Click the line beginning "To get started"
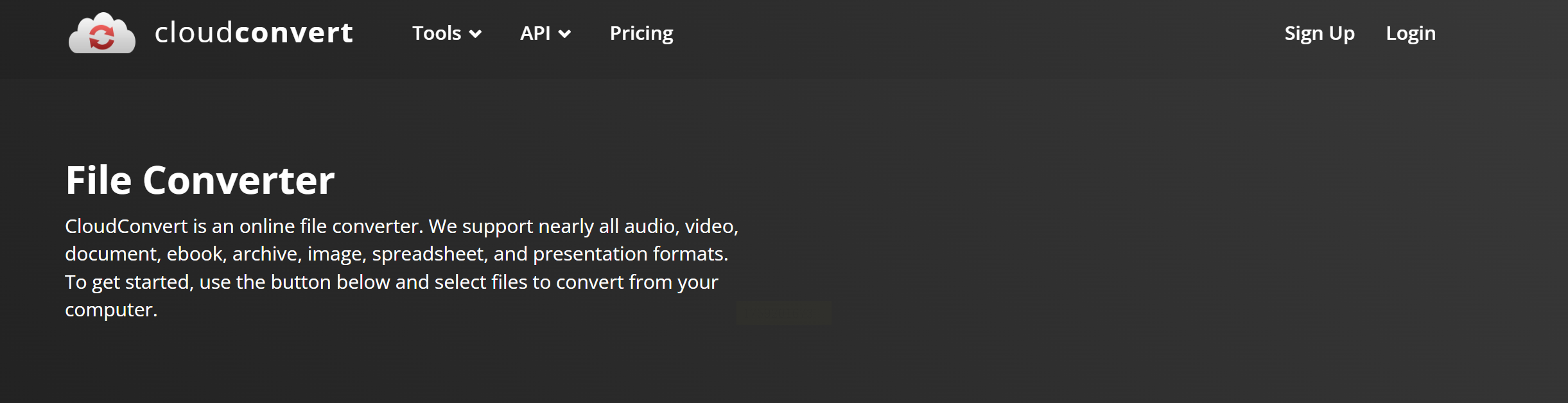Viewport: 1568px width, 403px height. [391, 282]
